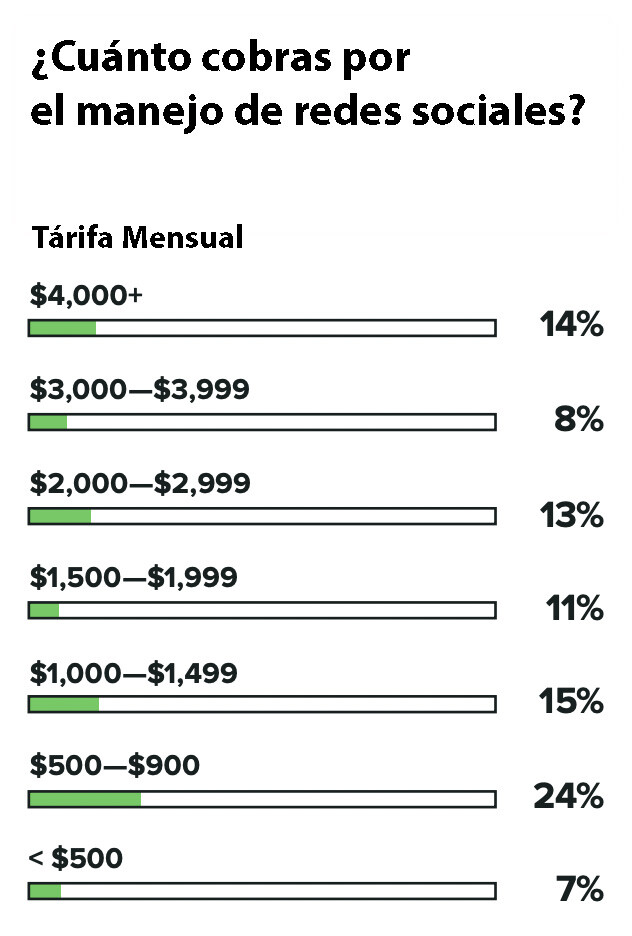
Task: Select the 24% percentage value
Action: point(570,796)
